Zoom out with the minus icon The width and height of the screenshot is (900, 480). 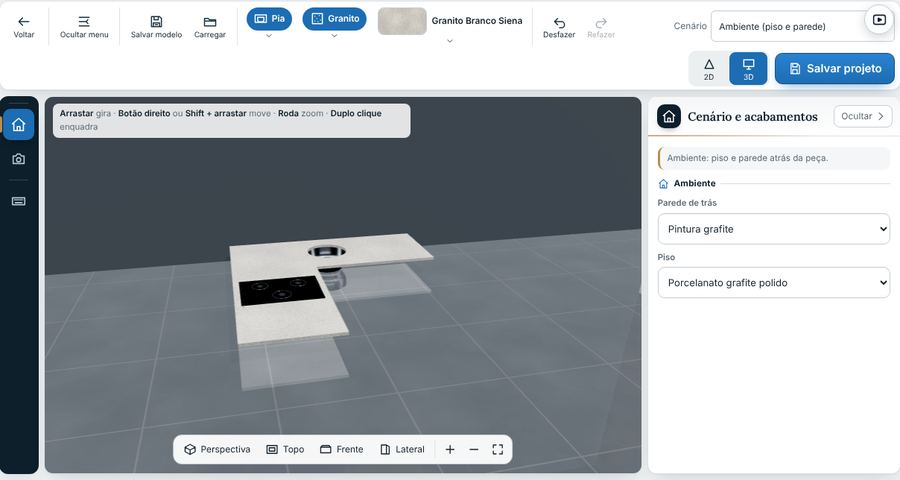point(474,449)
